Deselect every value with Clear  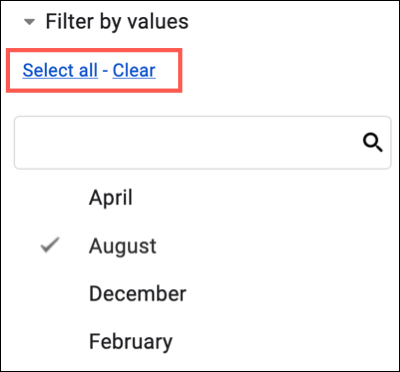click(x=134, y=70)
